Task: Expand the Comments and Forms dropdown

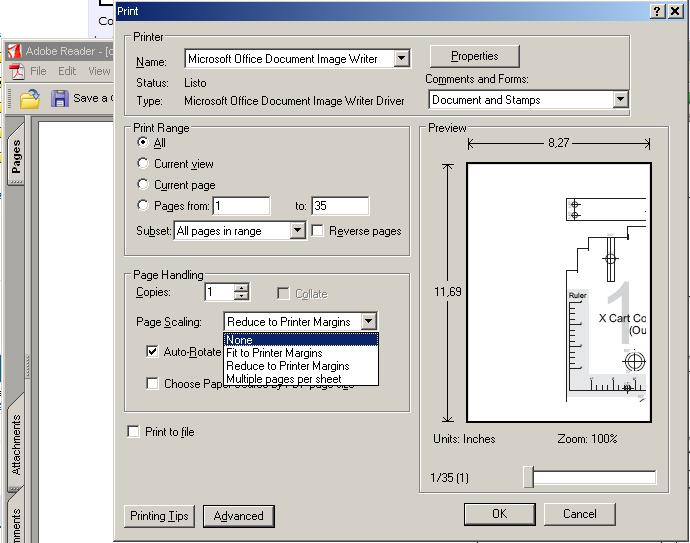Action: [x=620, y=100]
